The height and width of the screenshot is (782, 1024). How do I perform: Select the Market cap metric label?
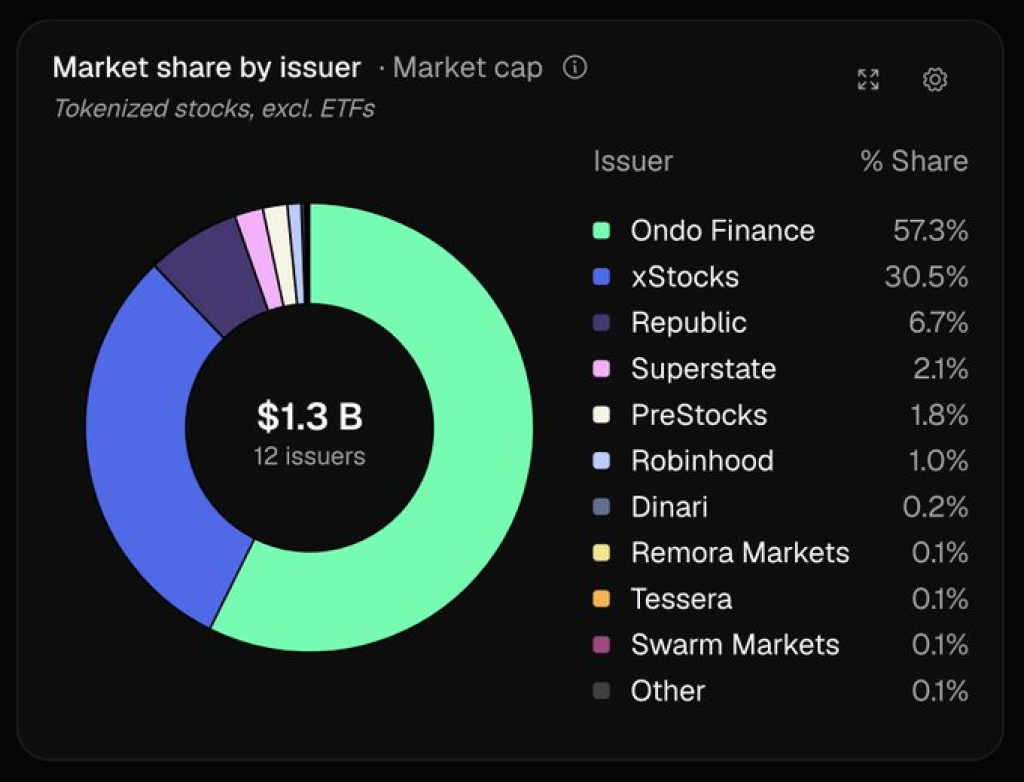tap(468, 67)
